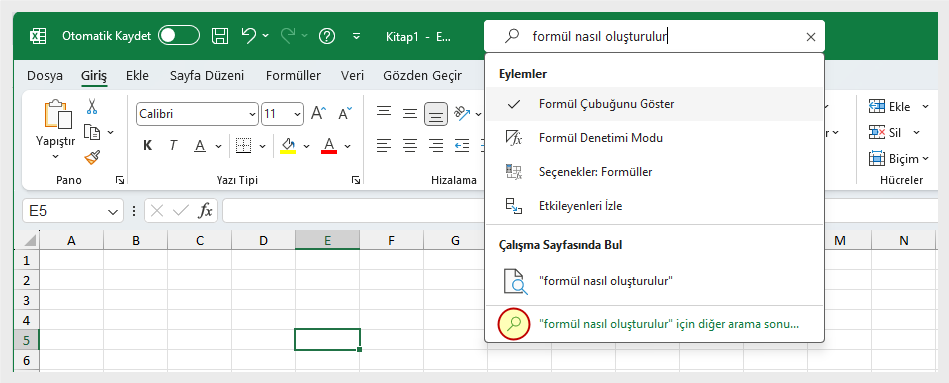Toggle the Otomatik Kaydet switch
Viewport: 949px width, 383px height.
click(x=179, y=36)
